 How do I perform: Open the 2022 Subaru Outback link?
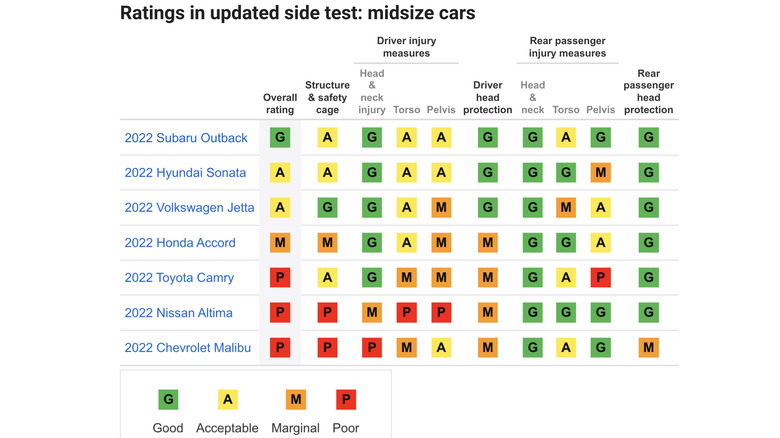coord(186,138)
